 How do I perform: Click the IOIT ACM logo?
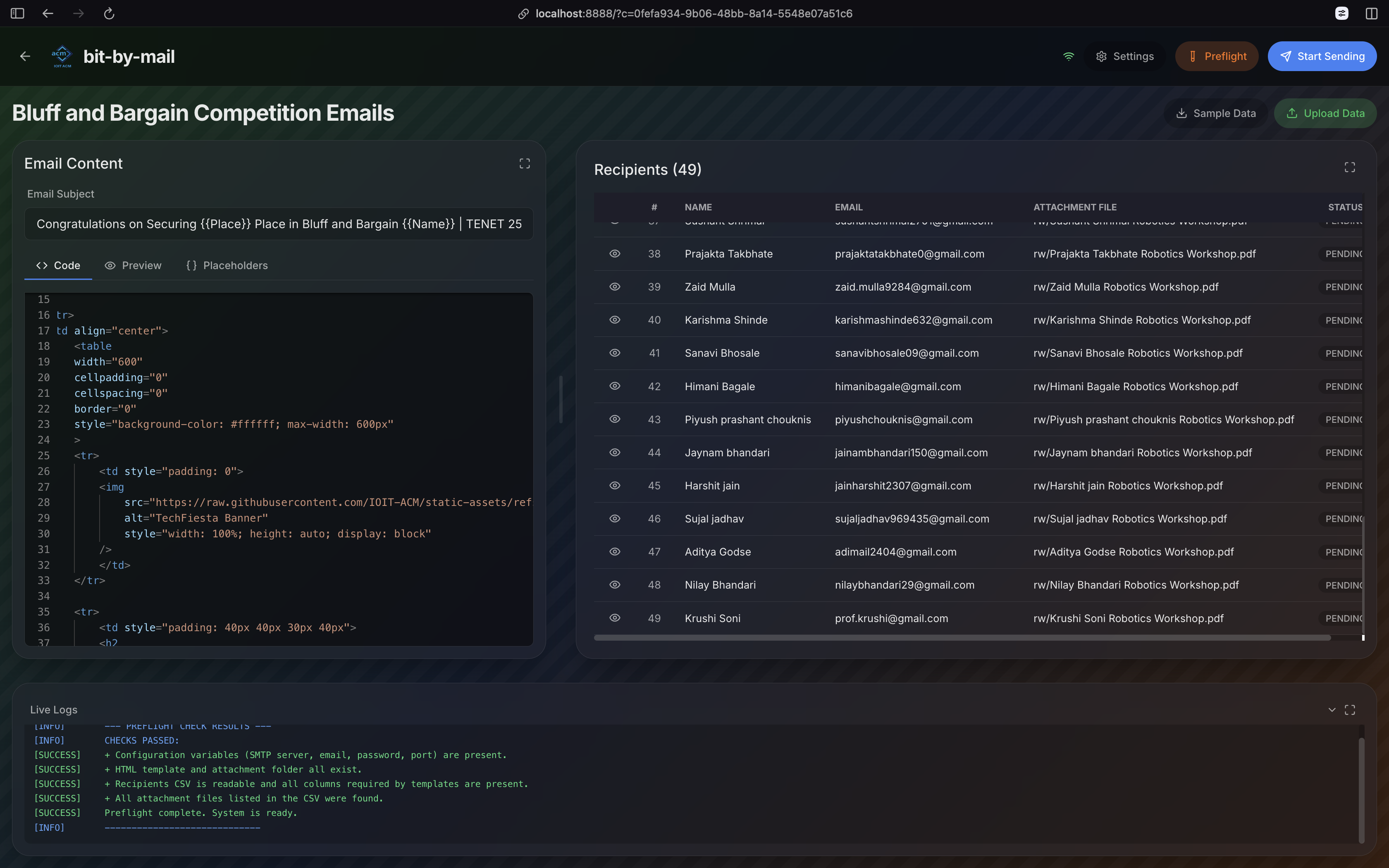62,56
